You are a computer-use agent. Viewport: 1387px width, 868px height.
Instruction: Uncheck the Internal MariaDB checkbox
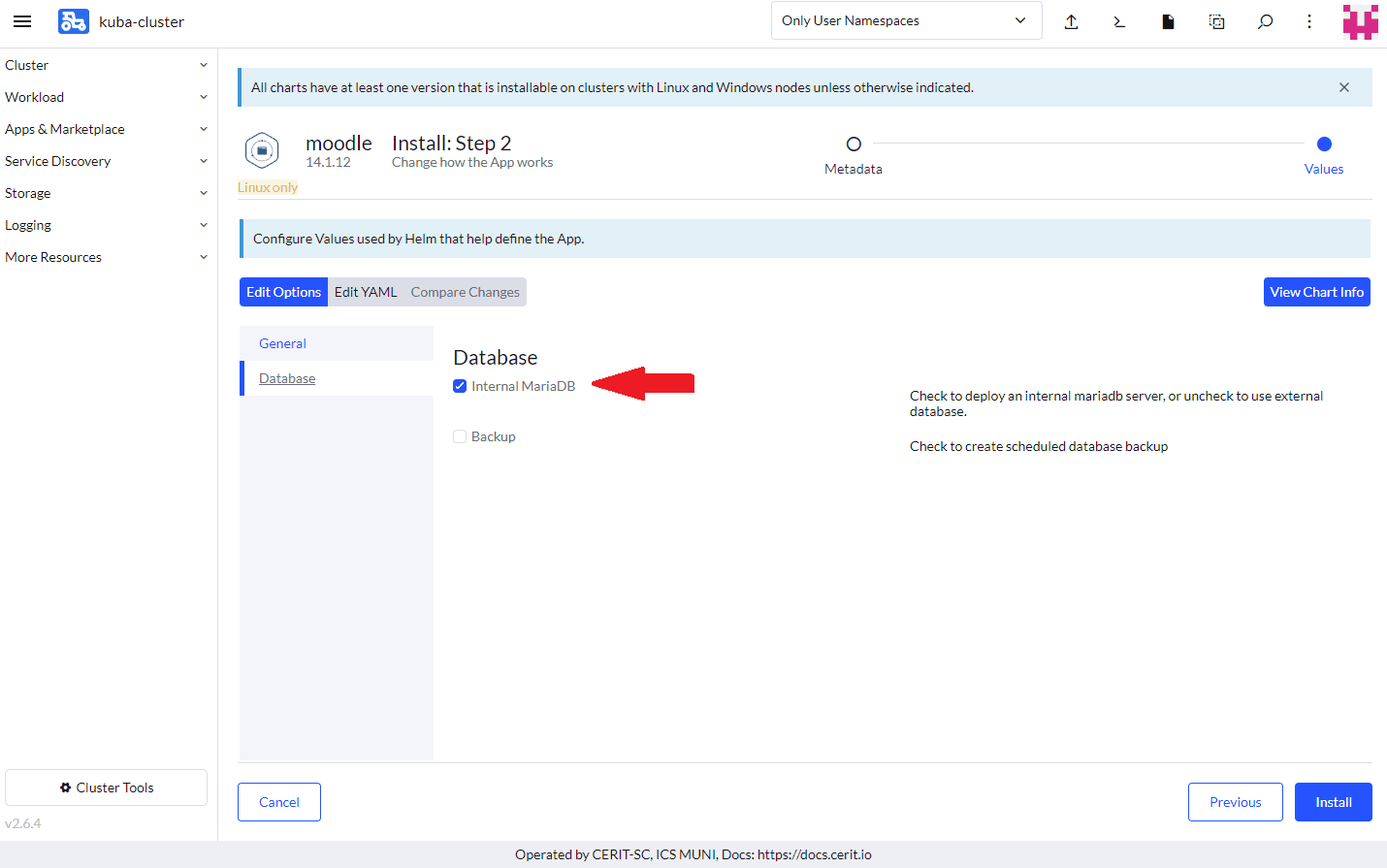[x=460, y=386]
